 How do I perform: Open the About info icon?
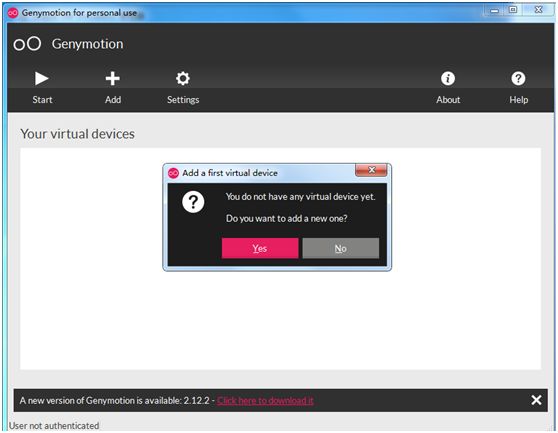click(448, 78)
